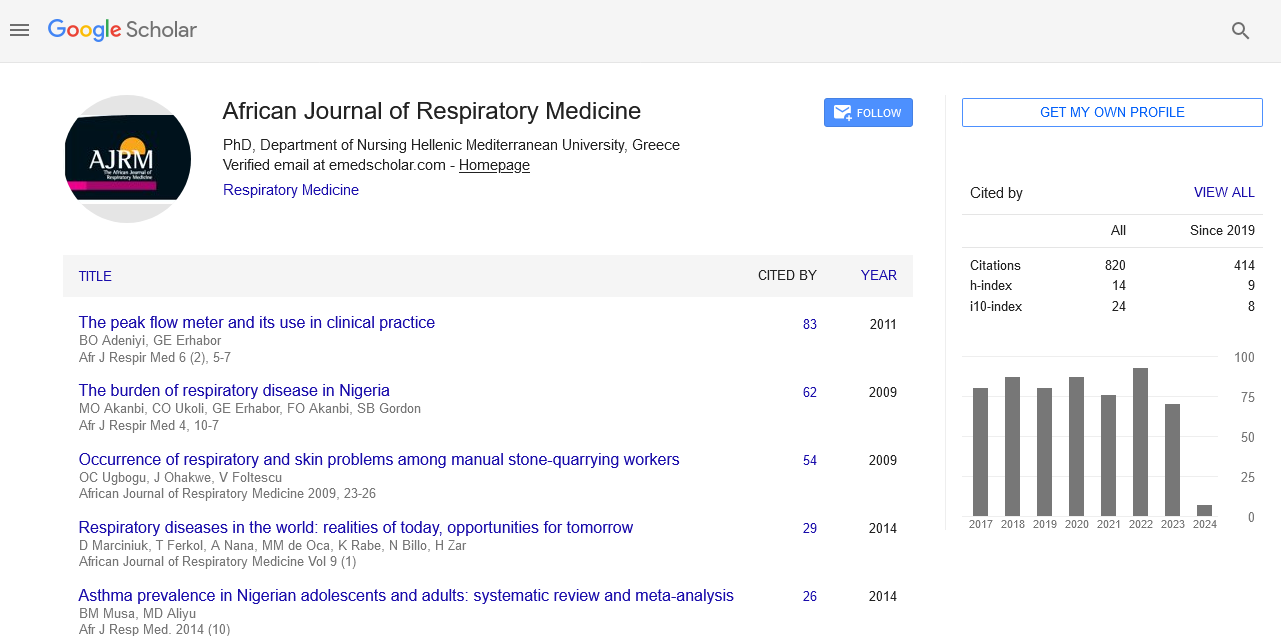Click 'OC Ugbogu, J Ohakwe, V Foltescu' authors
1281x636 pixels.
(x=179, y=477)
